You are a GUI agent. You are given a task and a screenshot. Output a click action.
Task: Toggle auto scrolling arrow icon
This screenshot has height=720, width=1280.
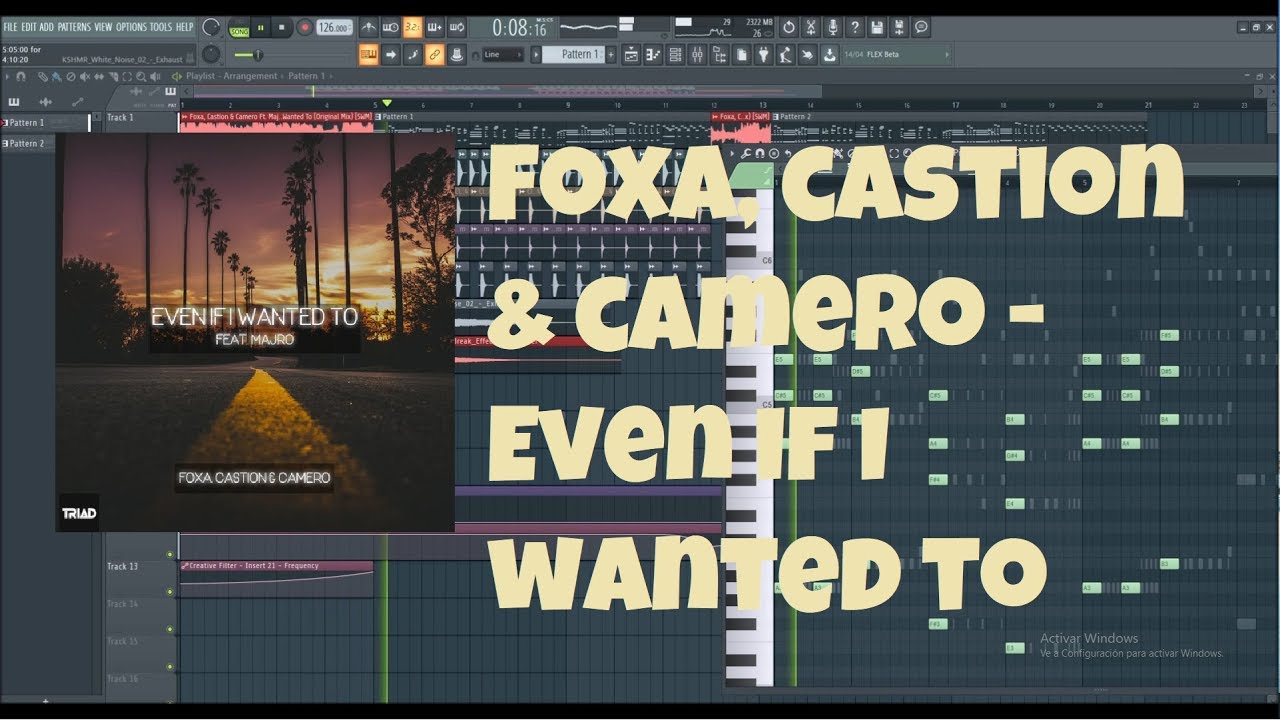click(390, 55)
